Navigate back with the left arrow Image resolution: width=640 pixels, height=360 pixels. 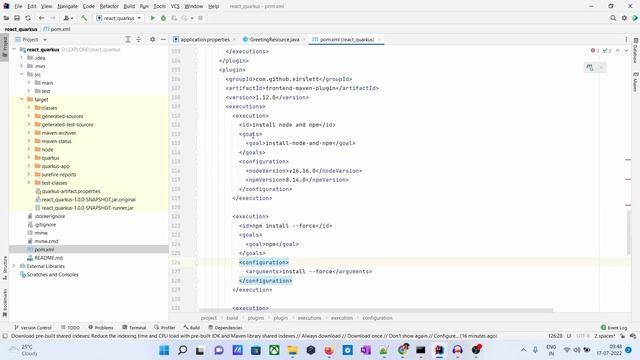point(41,18)
